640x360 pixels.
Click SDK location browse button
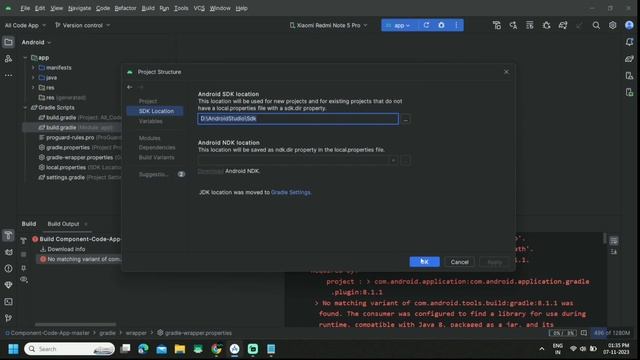[405, 119]
